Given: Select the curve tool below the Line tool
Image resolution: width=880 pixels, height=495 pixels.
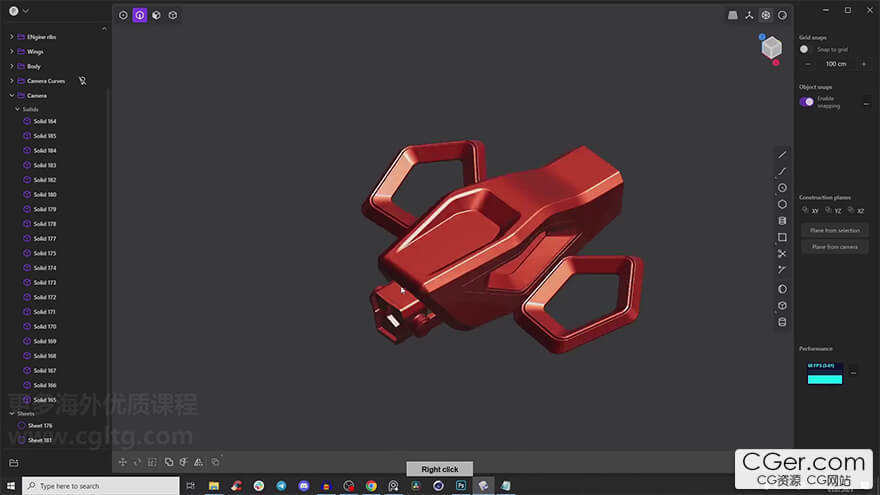Looking at the screenshot, I should pos(782,171).
